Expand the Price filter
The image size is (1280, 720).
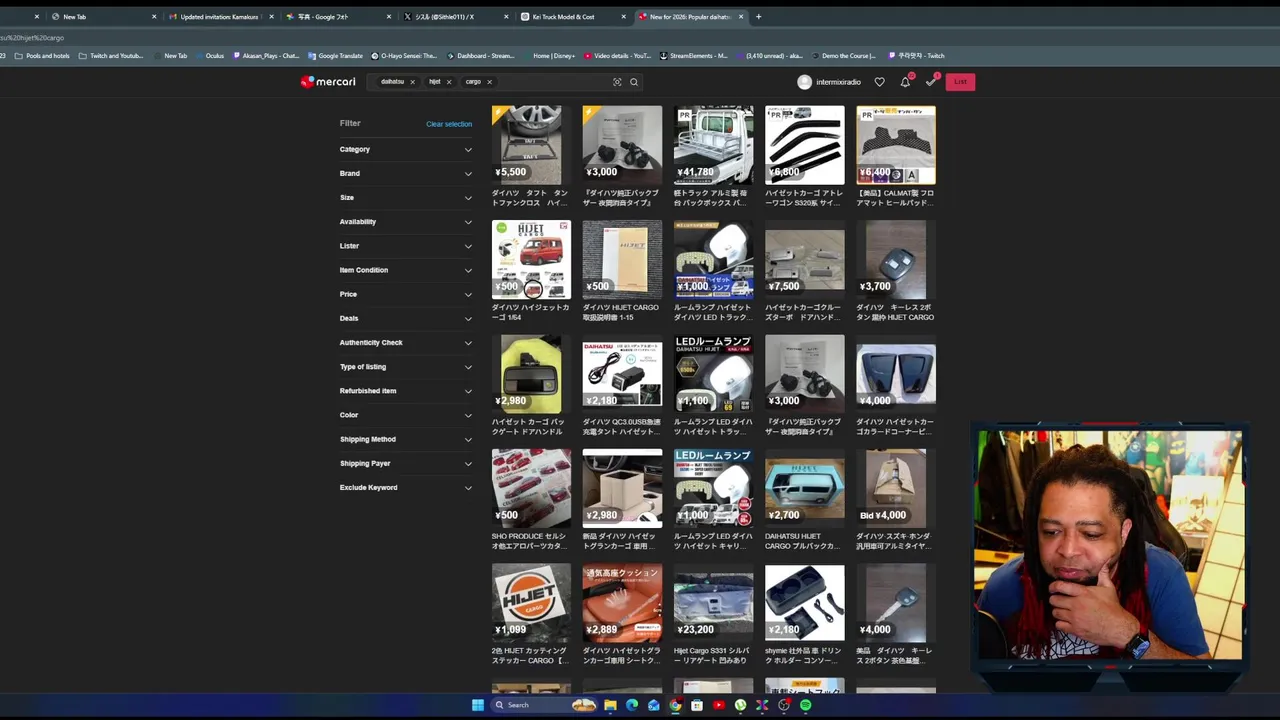(x=405, y=294)
